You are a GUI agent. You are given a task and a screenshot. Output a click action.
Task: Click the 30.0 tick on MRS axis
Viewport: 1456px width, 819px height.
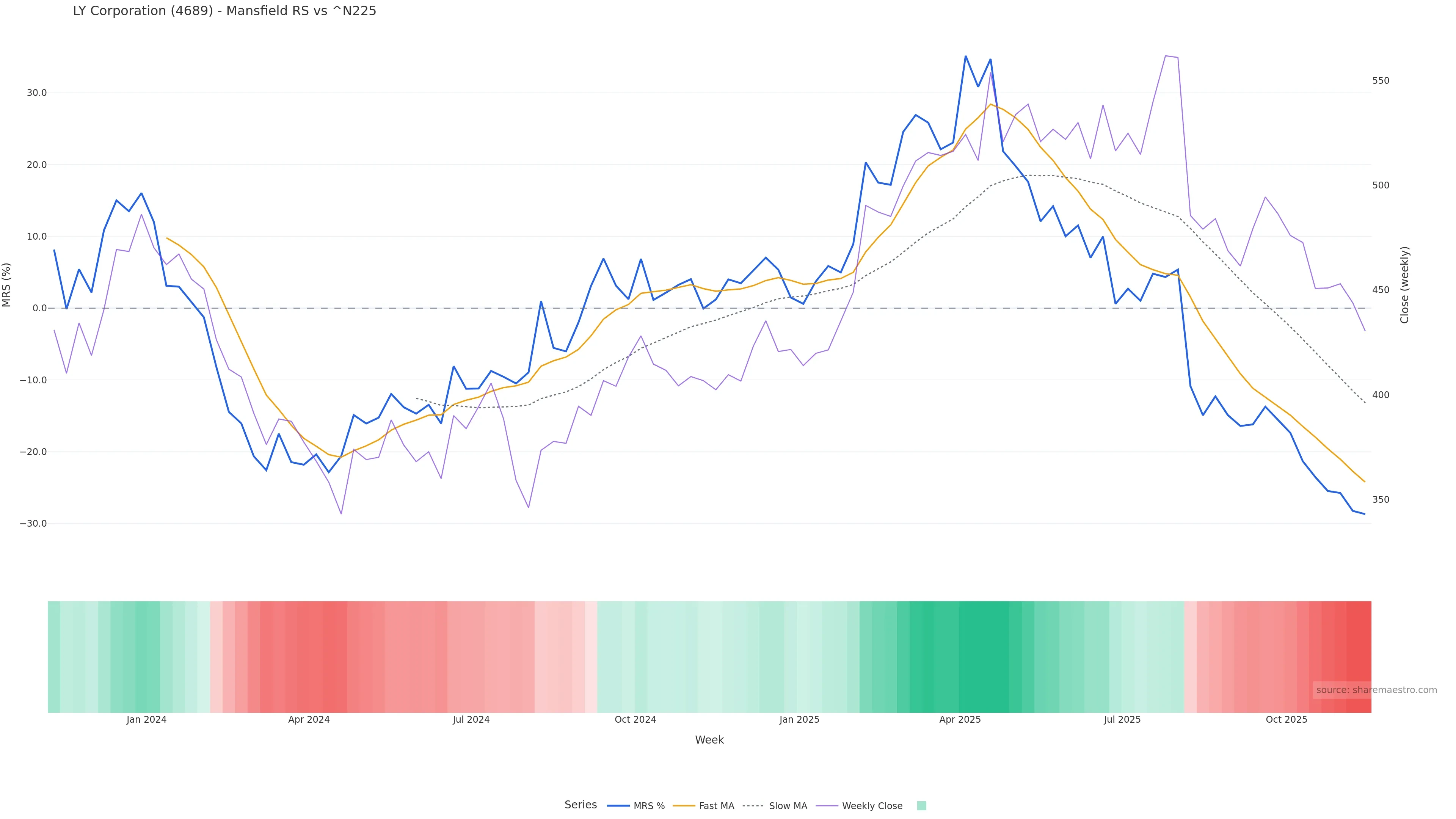tap(37, 93)
